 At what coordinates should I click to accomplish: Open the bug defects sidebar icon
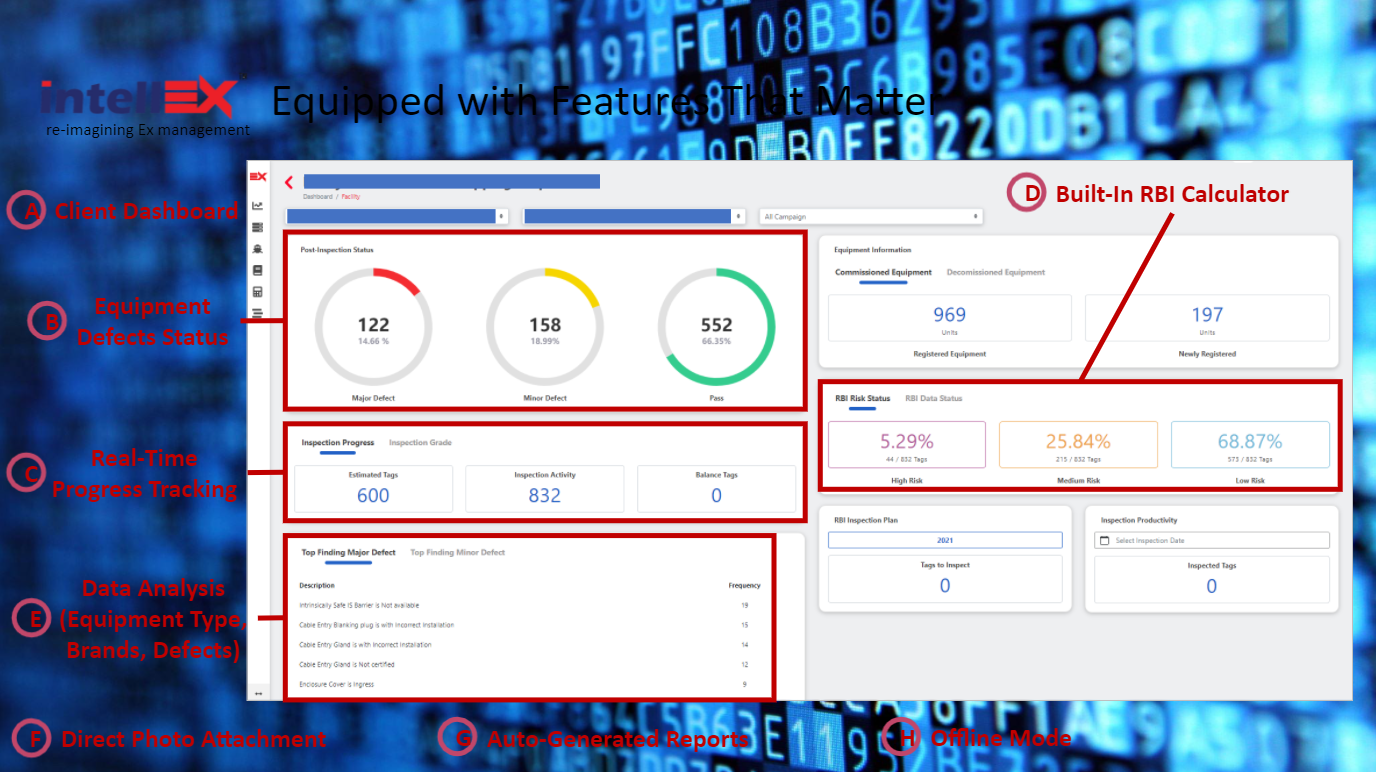click(x=258, y=249)
